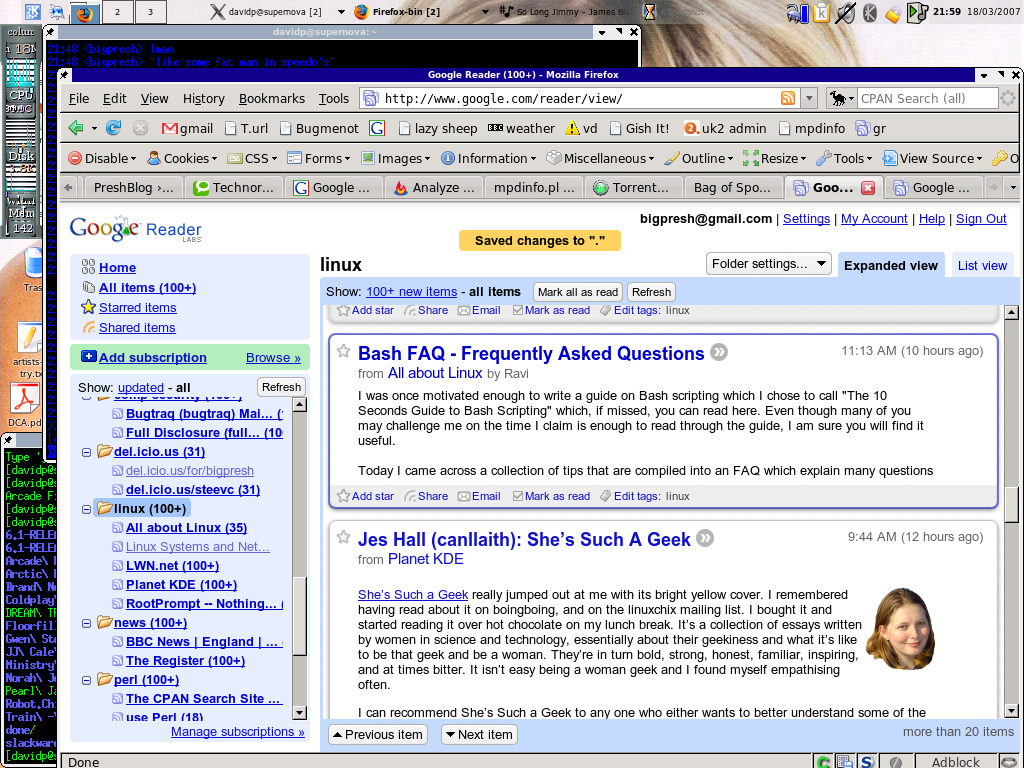The width and height of the screenshot is (1024, 768).
Task: Click Mark all as read button
Action: point(578,292)
